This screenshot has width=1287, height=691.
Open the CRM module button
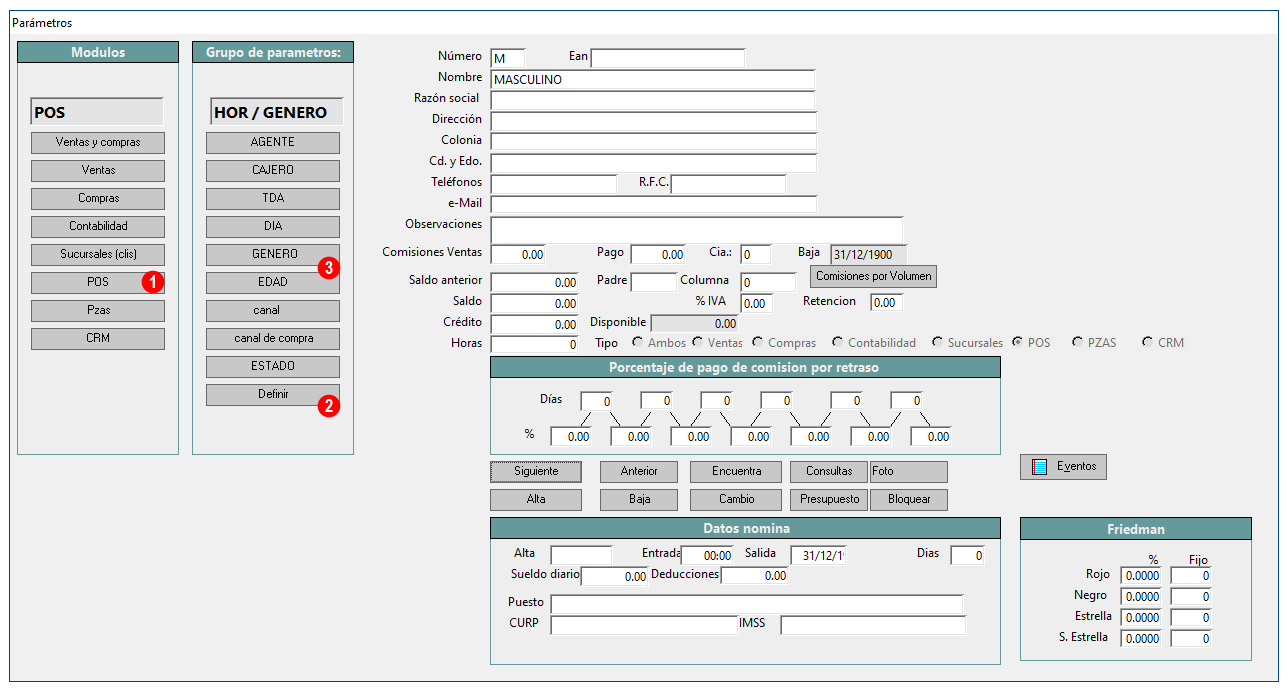coord(98,338)
